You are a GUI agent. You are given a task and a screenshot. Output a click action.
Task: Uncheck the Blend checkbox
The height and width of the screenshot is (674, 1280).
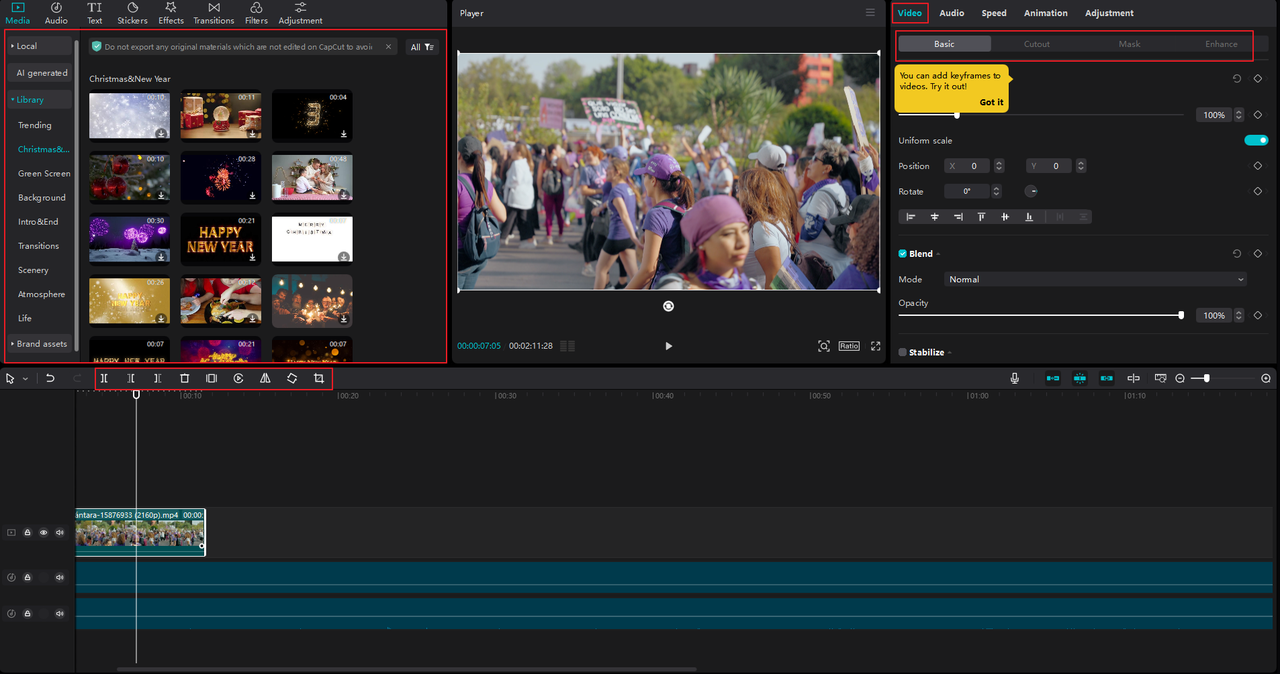tap(903, 254)
